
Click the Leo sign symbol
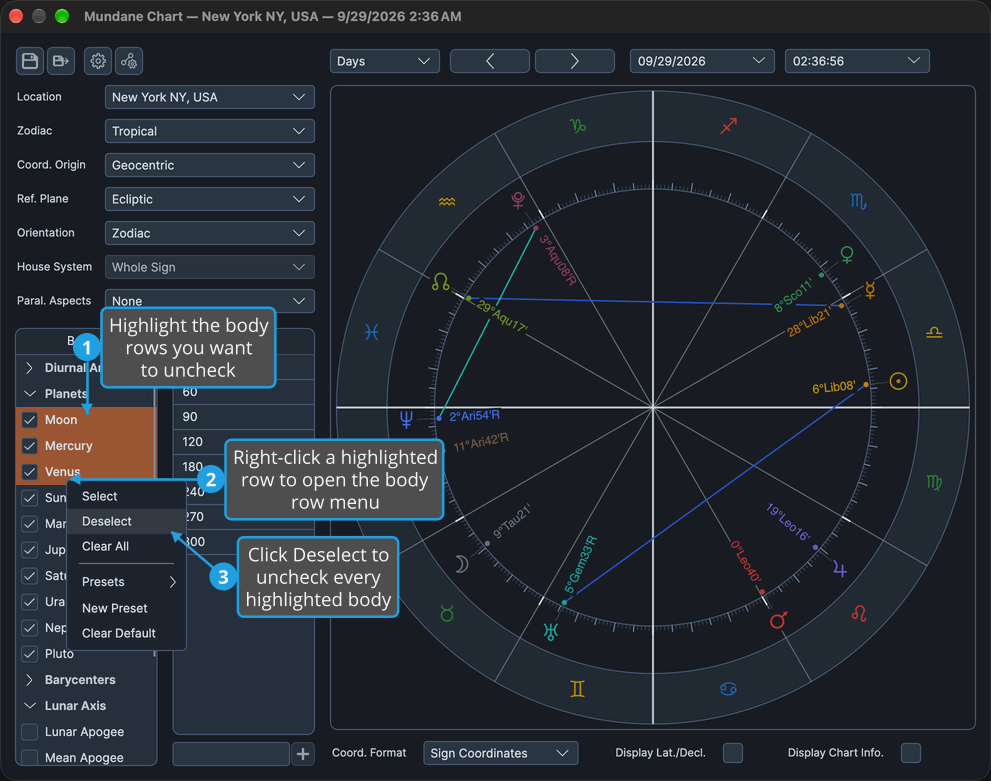859,613
